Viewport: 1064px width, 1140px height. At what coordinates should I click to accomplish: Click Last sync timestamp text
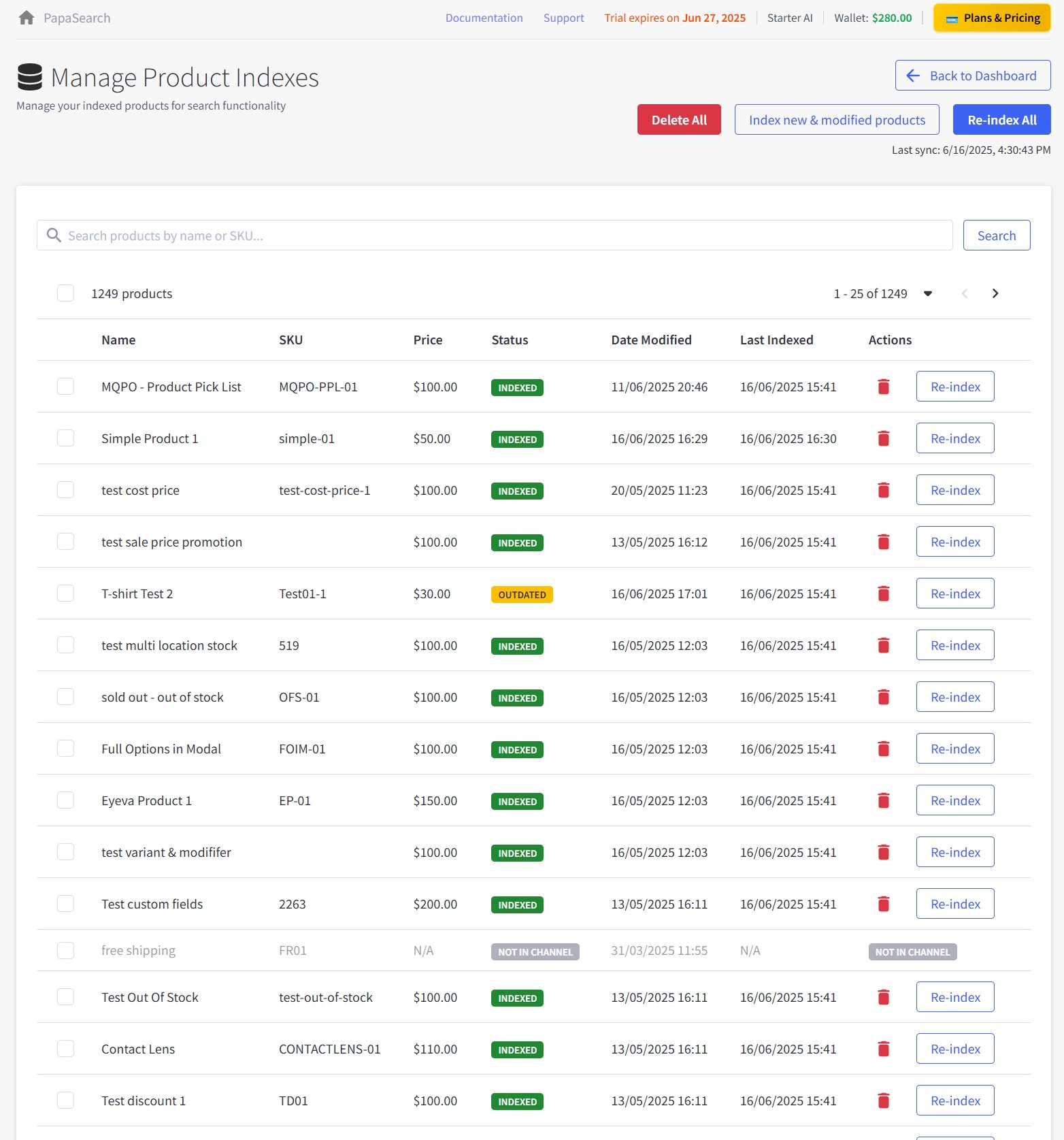(x=971, y=150)
